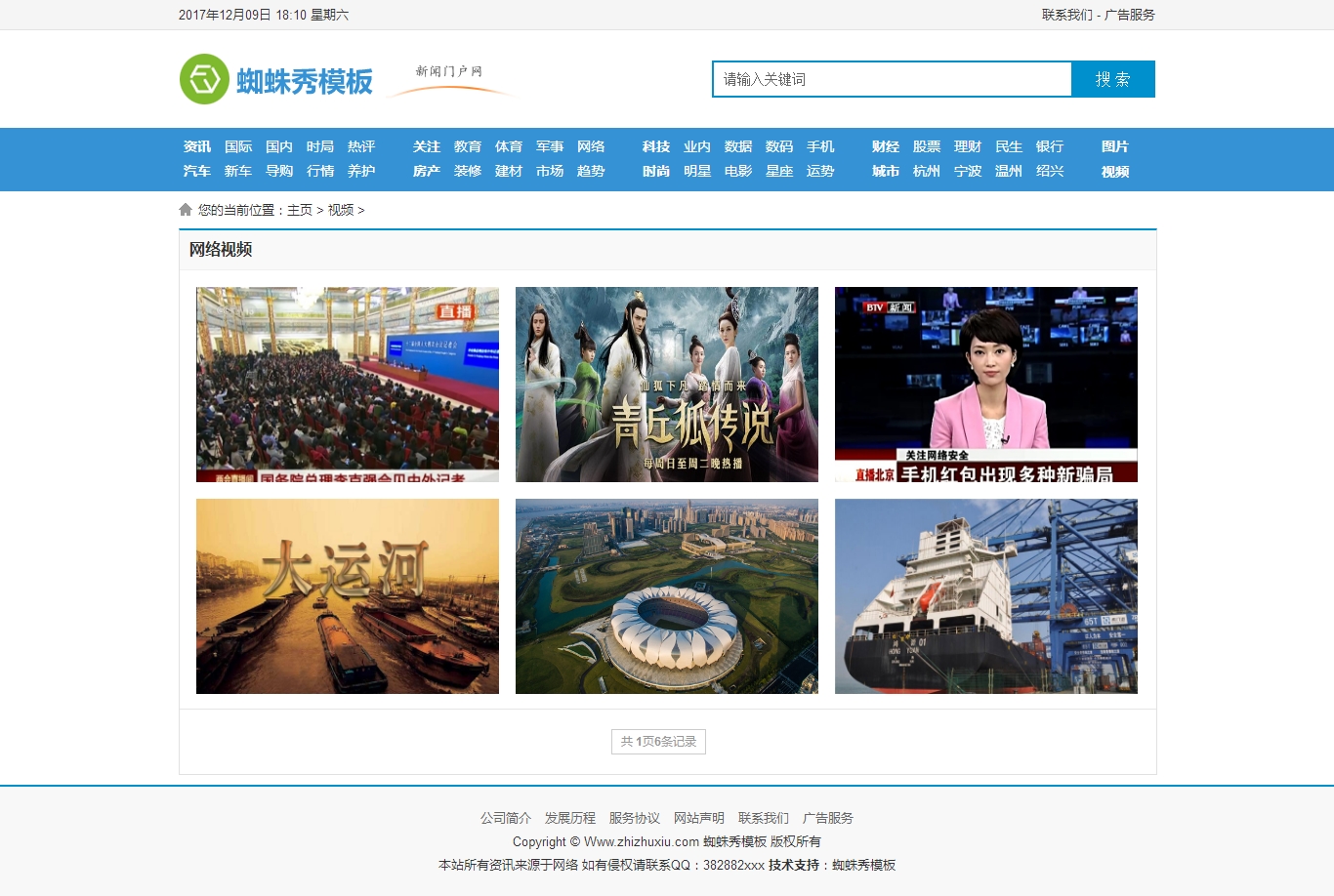This screenshot has width=1334, height=896.
Task: Click the pagination record count box
Action: click(x=658, y=742)
